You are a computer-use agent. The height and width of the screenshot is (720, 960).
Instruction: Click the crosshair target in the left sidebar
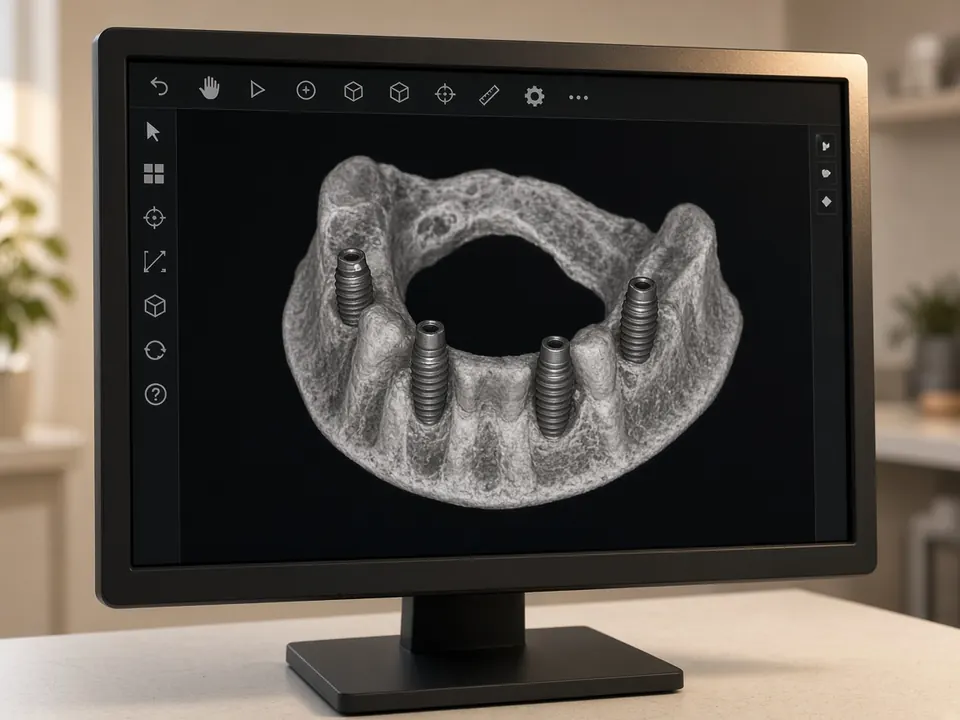154,217
